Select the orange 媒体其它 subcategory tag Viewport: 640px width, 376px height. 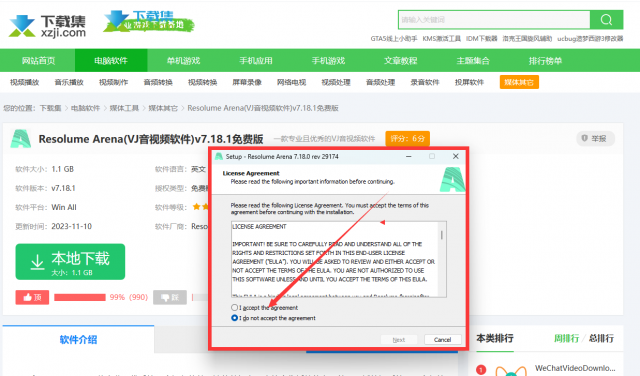(519, 82)
